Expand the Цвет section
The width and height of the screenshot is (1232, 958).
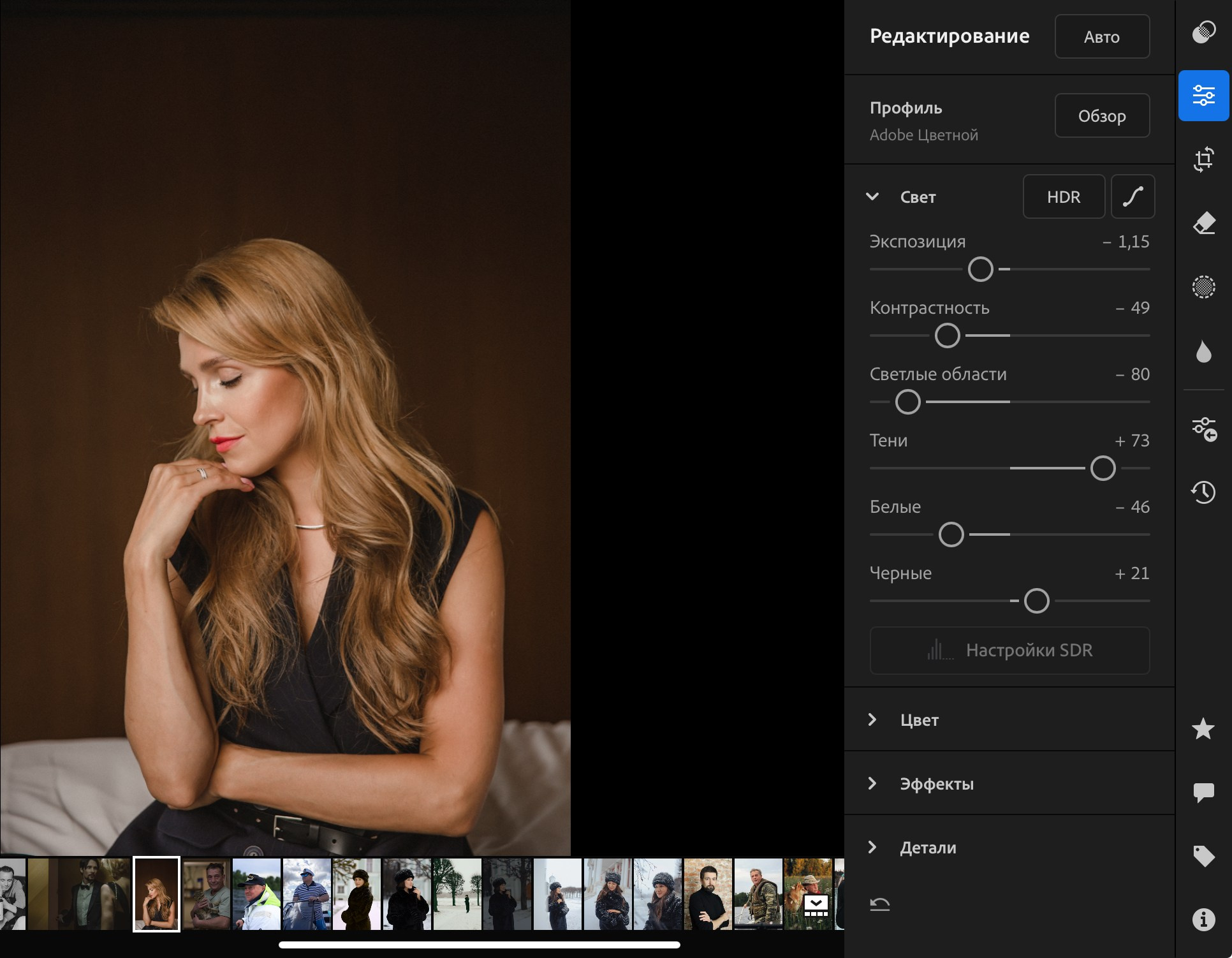872,720
